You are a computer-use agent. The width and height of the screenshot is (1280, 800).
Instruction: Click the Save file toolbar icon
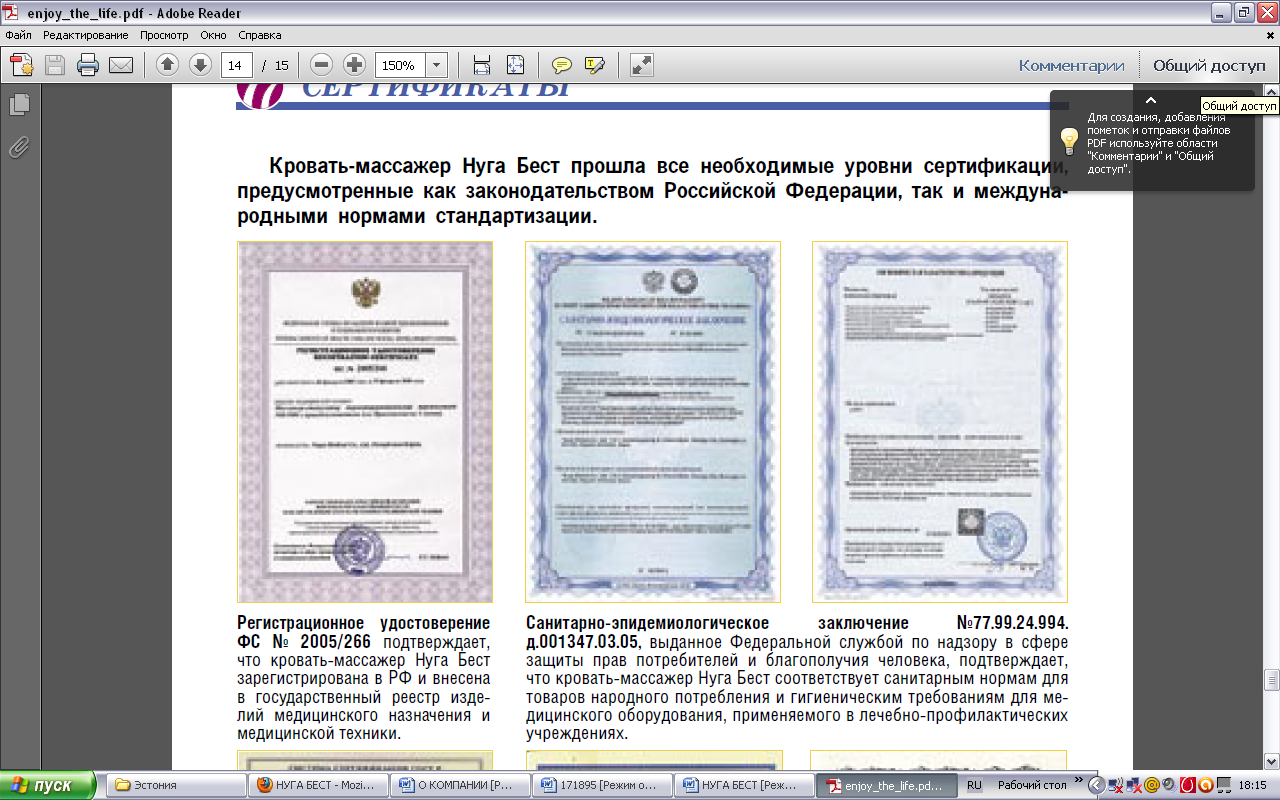tap(55, 66)
